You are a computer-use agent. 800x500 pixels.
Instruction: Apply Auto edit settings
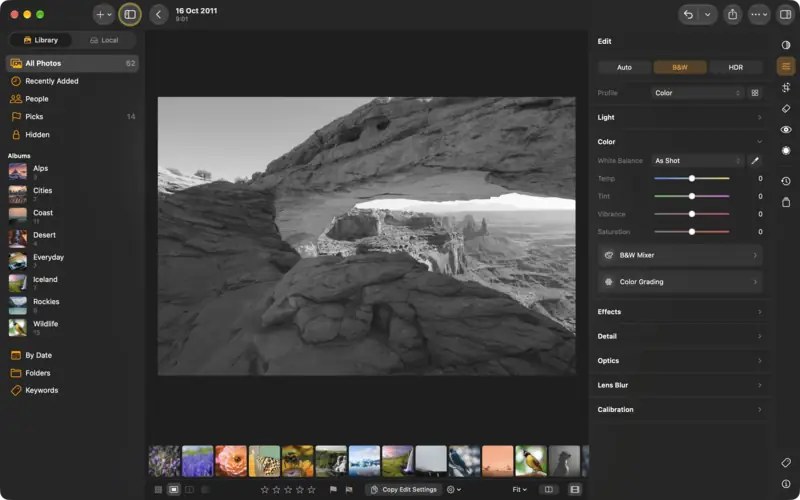624,67
